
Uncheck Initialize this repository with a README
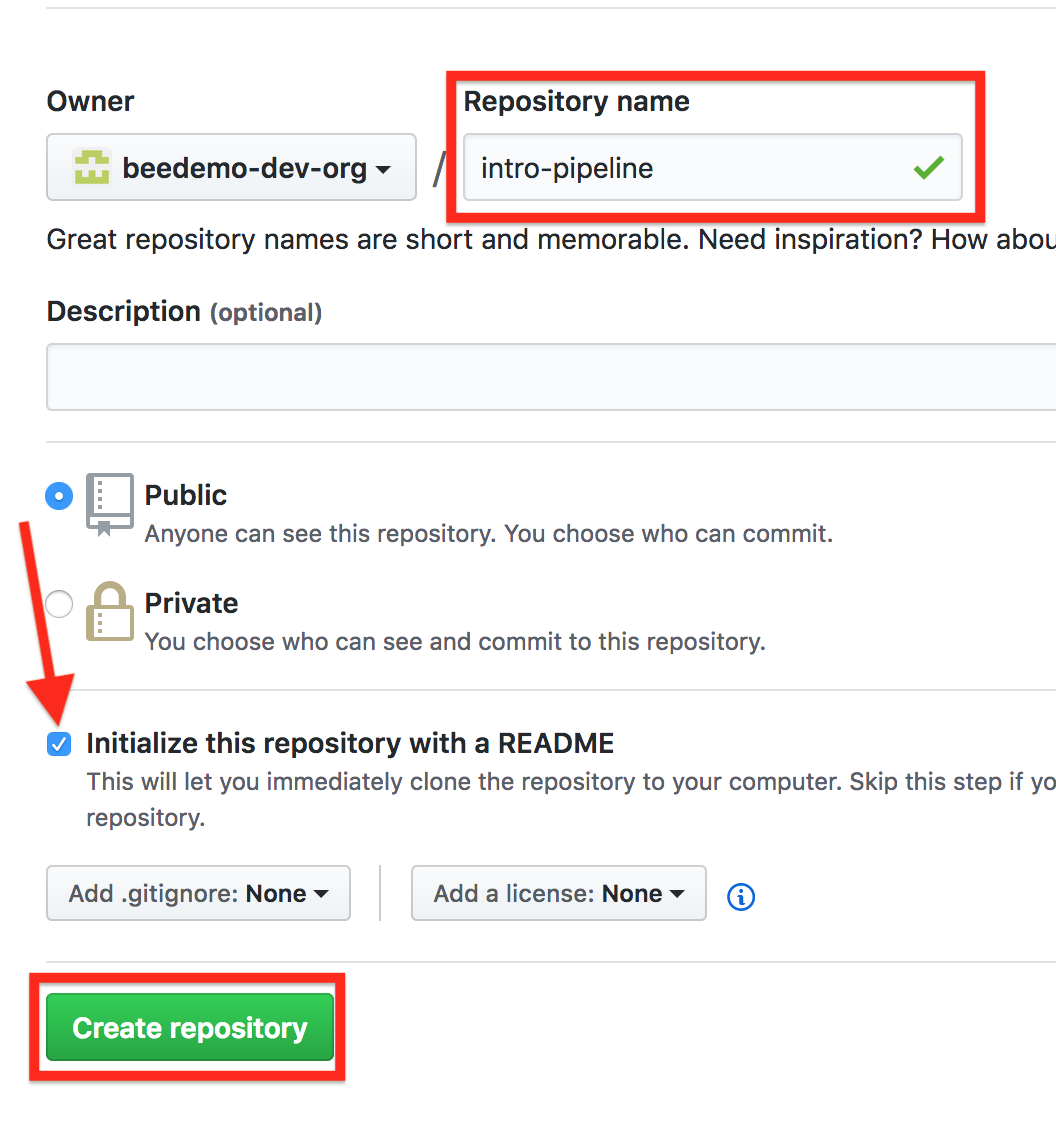click(x=59, y=744)
